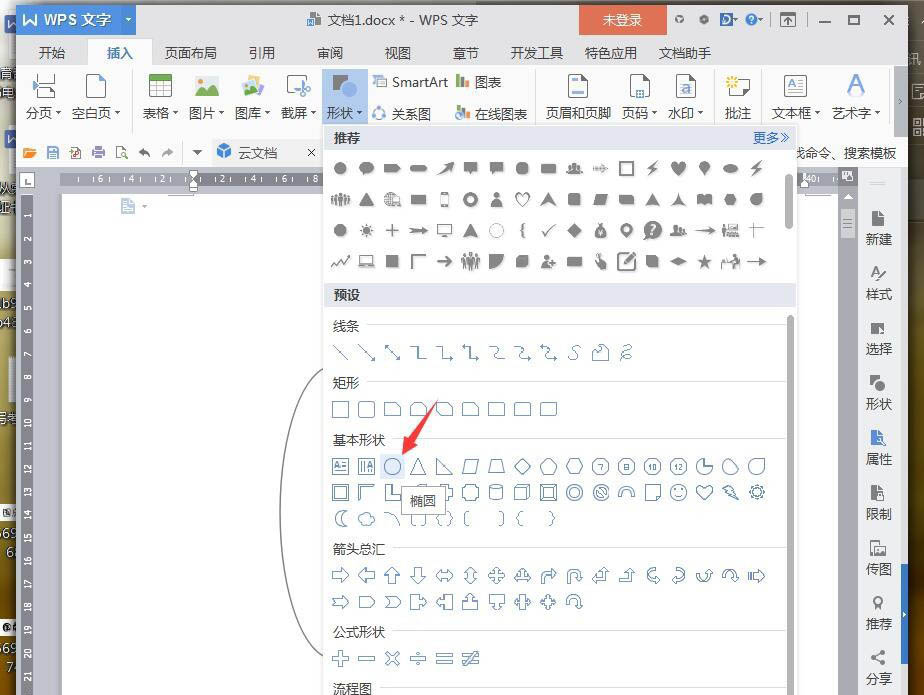Pick the filled star recommended shape
924x695 pixels.
pyautogui.click(x=704, y=262)
